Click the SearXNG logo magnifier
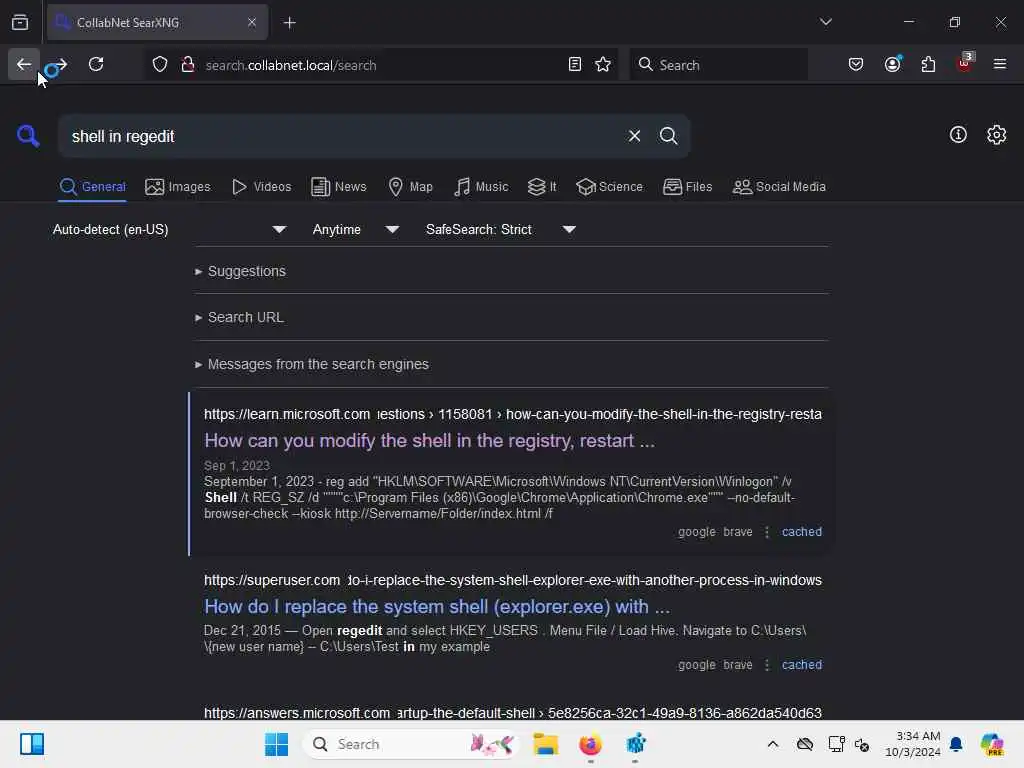 (28, 136)
